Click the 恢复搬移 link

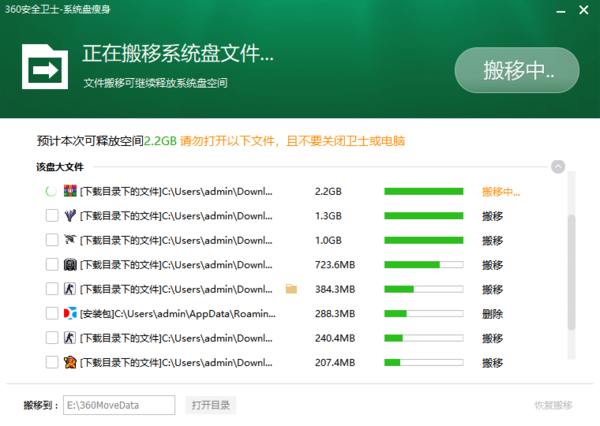coord(553,405)
